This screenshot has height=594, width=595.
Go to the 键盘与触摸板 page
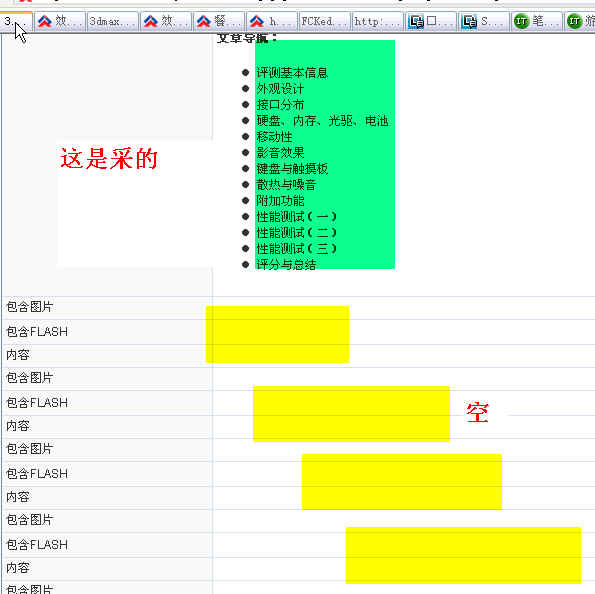coord(292,169)
